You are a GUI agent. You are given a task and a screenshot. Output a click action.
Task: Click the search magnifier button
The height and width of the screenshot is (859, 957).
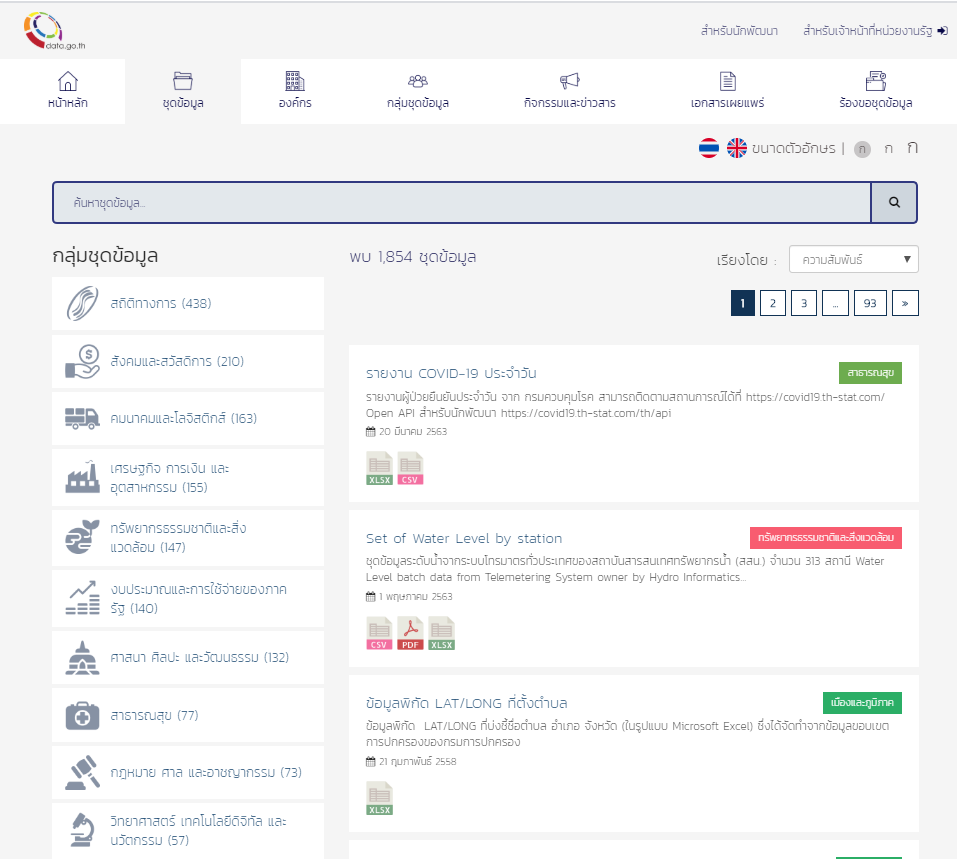(x=894, y=203)
